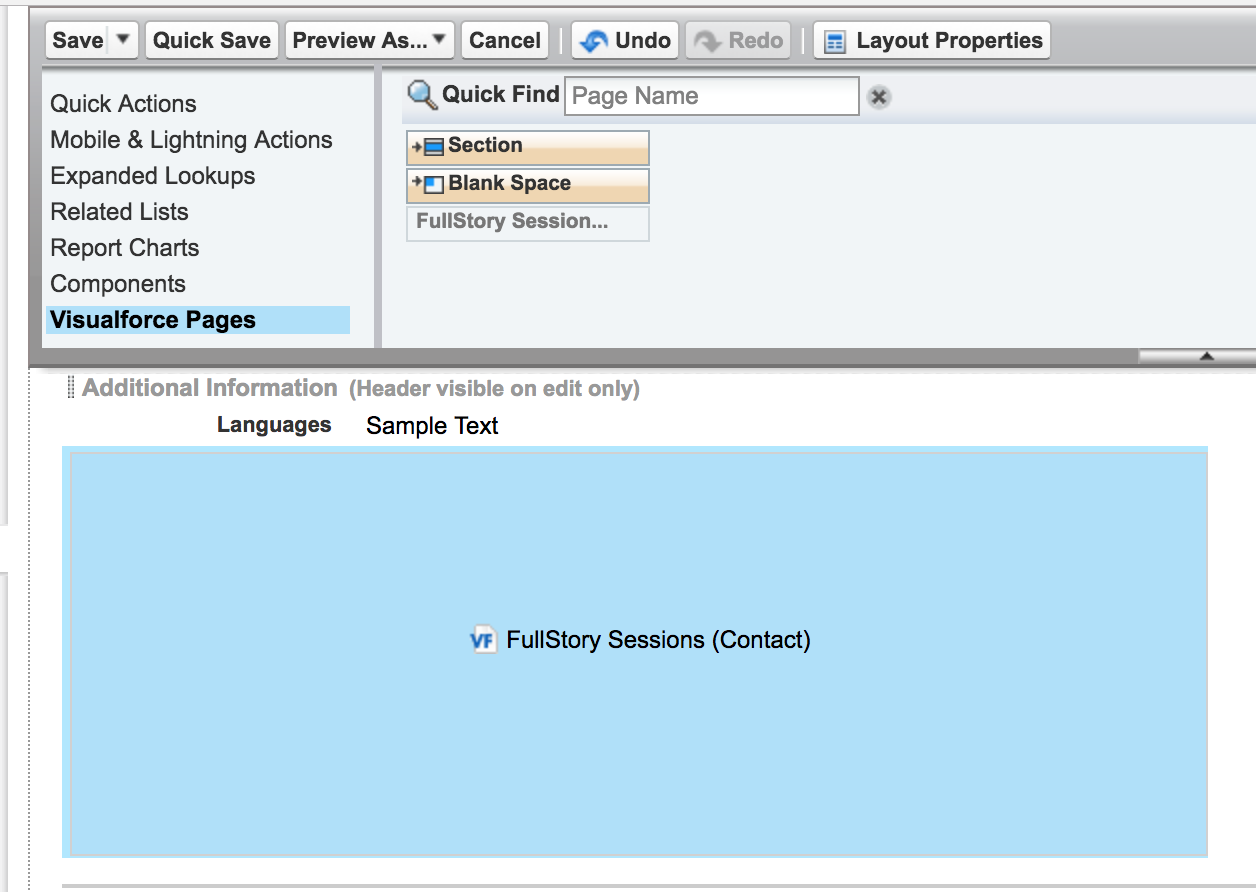The height and width of the screenshot is (892, 1256).
Task: Focus the Quick Find Page Name field
Action: click(x=712, y=96)
